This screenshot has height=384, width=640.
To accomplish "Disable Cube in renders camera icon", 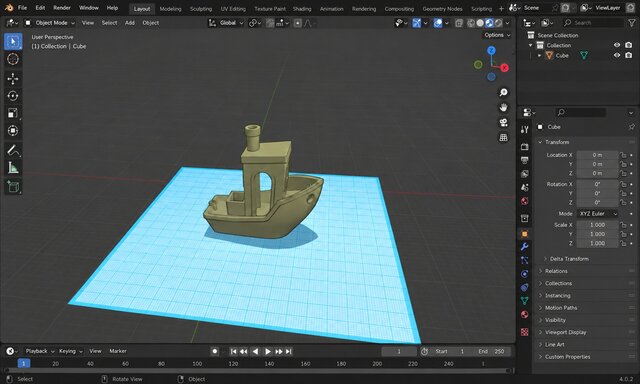I will pos(629,55).
